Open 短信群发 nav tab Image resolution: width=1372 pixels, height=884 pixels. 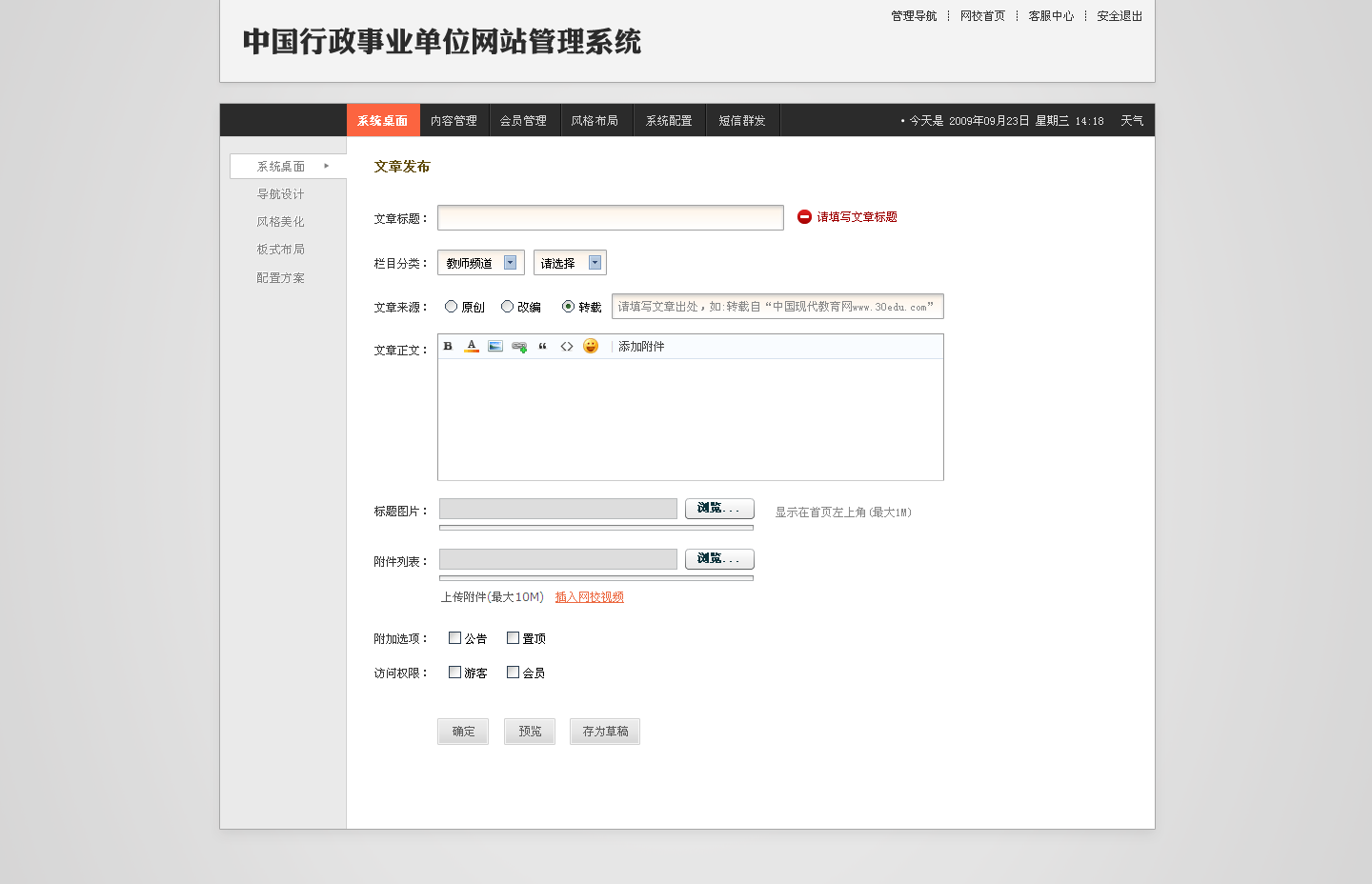tap(742, 121)
